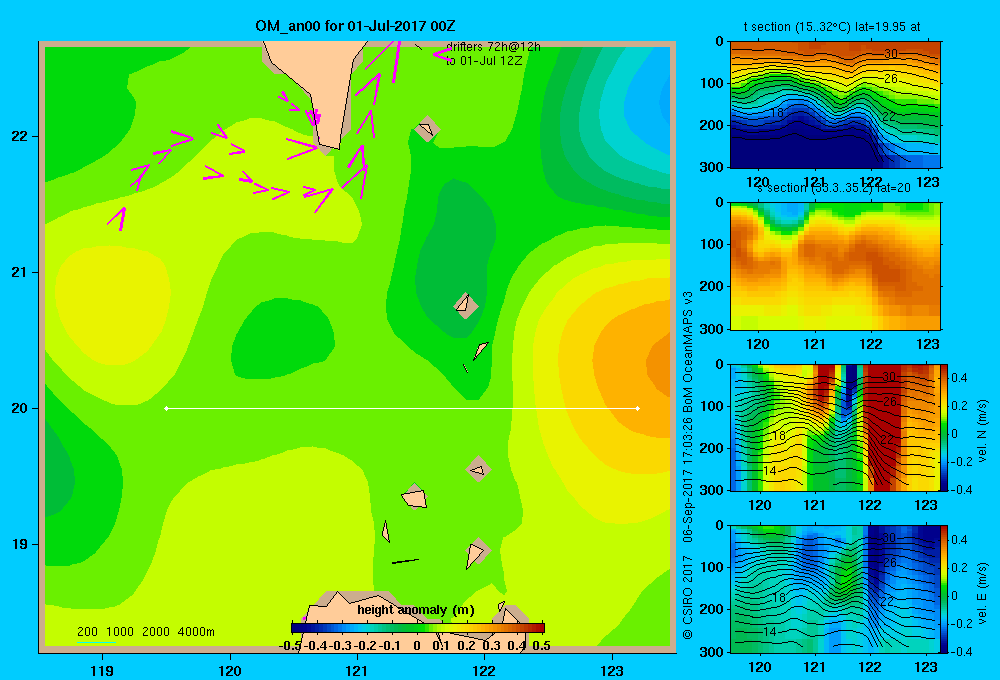Click contour label 30 in temperature section
Image resolution: width=1000 pixels, height=680 pixels.
click(x=891, y=54)
